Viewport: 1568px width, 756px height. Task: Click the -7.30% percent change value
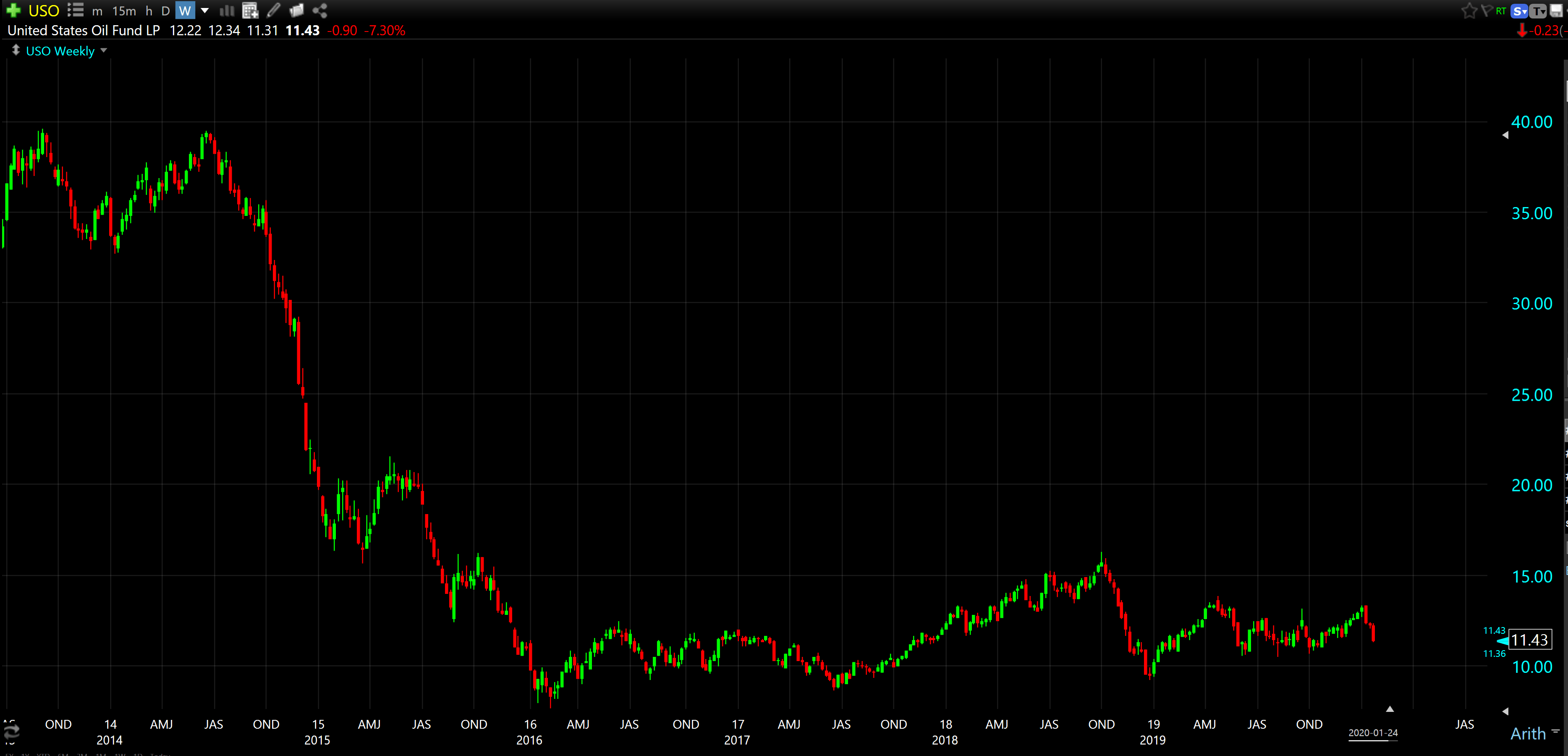pyautogui.click(x=385, y=31)
